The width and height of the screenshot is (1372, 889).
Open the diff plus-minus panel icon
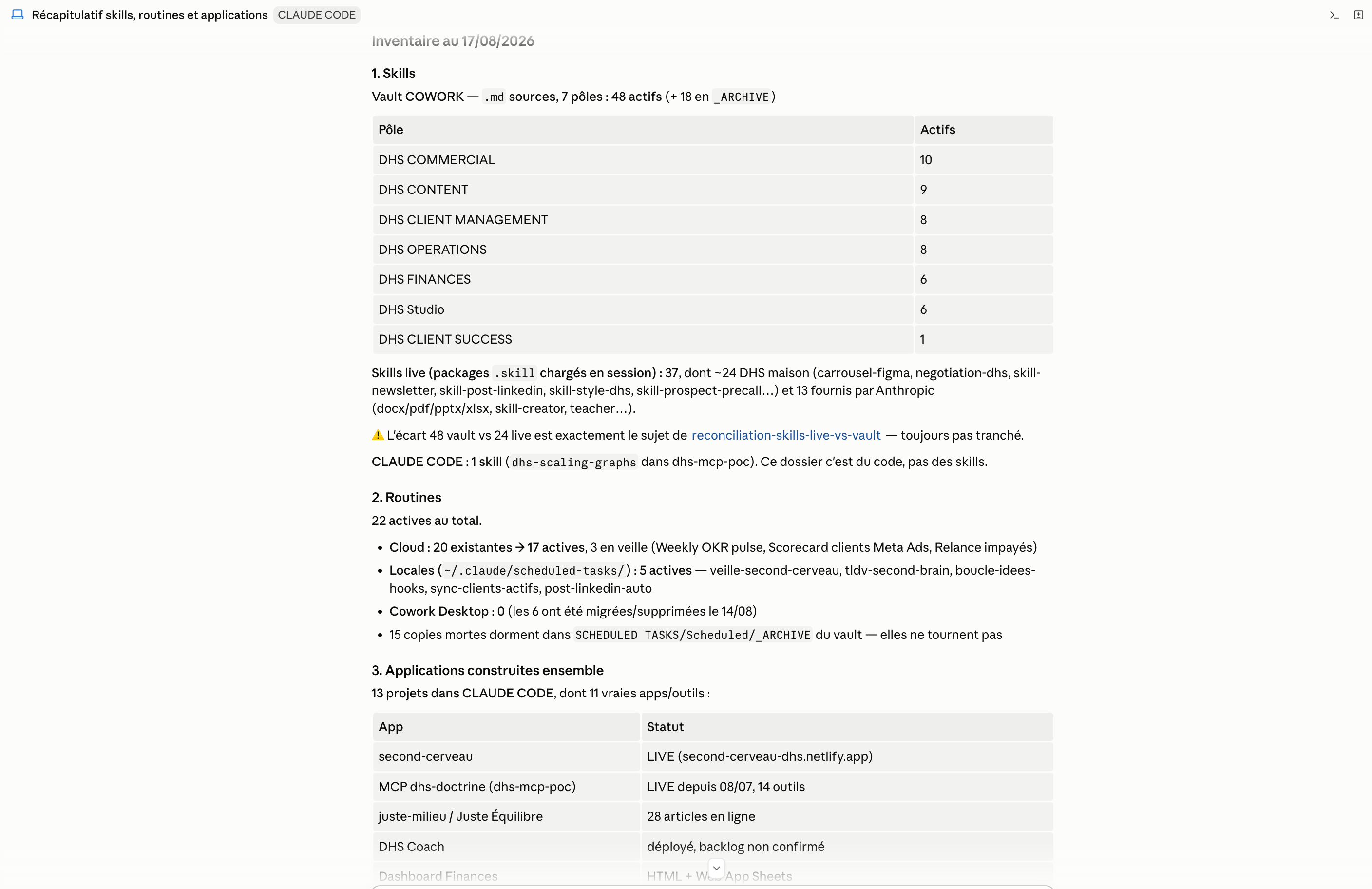pyautogui.click(x=1358, y=15)
